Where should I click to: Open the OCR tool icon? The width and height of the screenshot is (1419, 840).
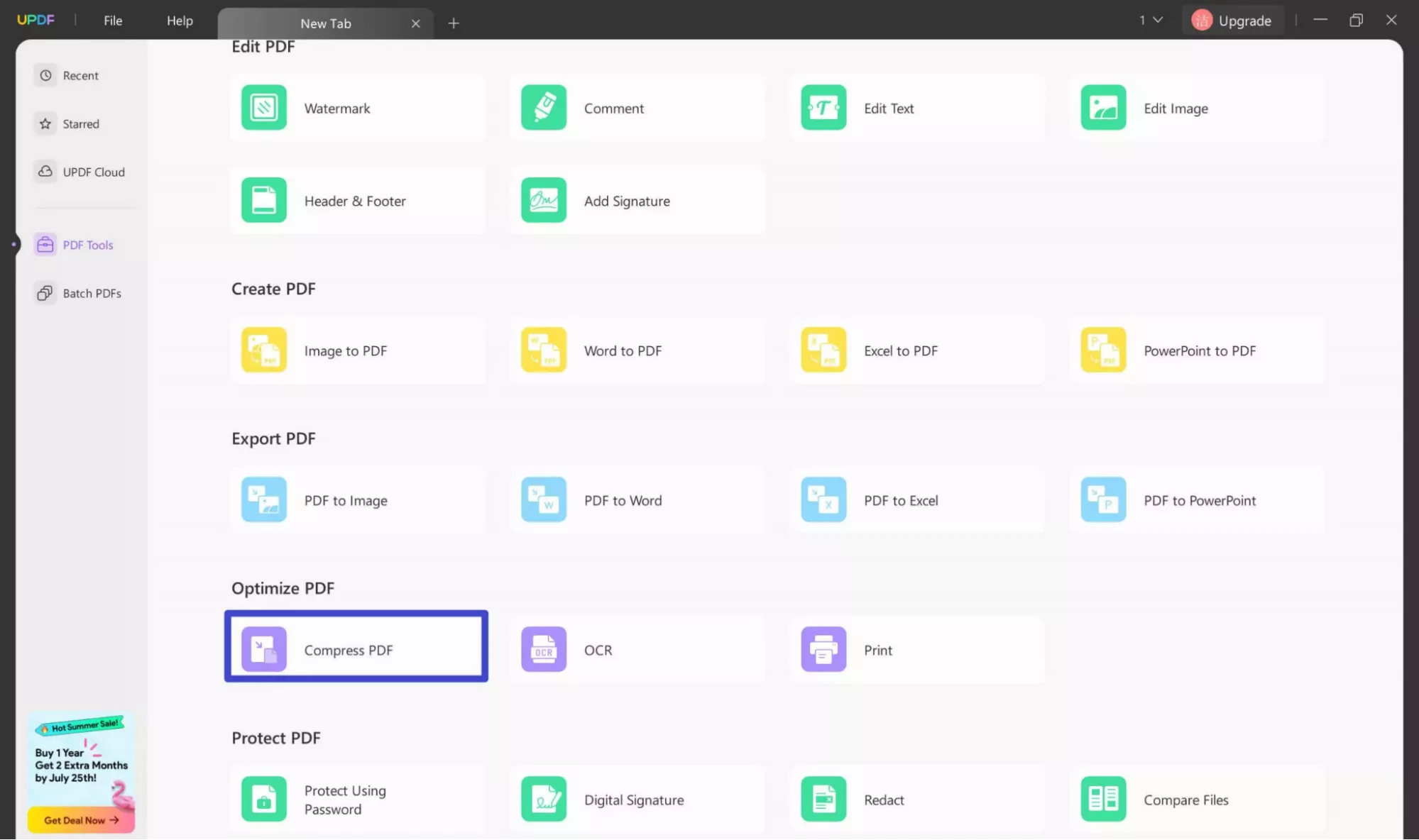544,649
